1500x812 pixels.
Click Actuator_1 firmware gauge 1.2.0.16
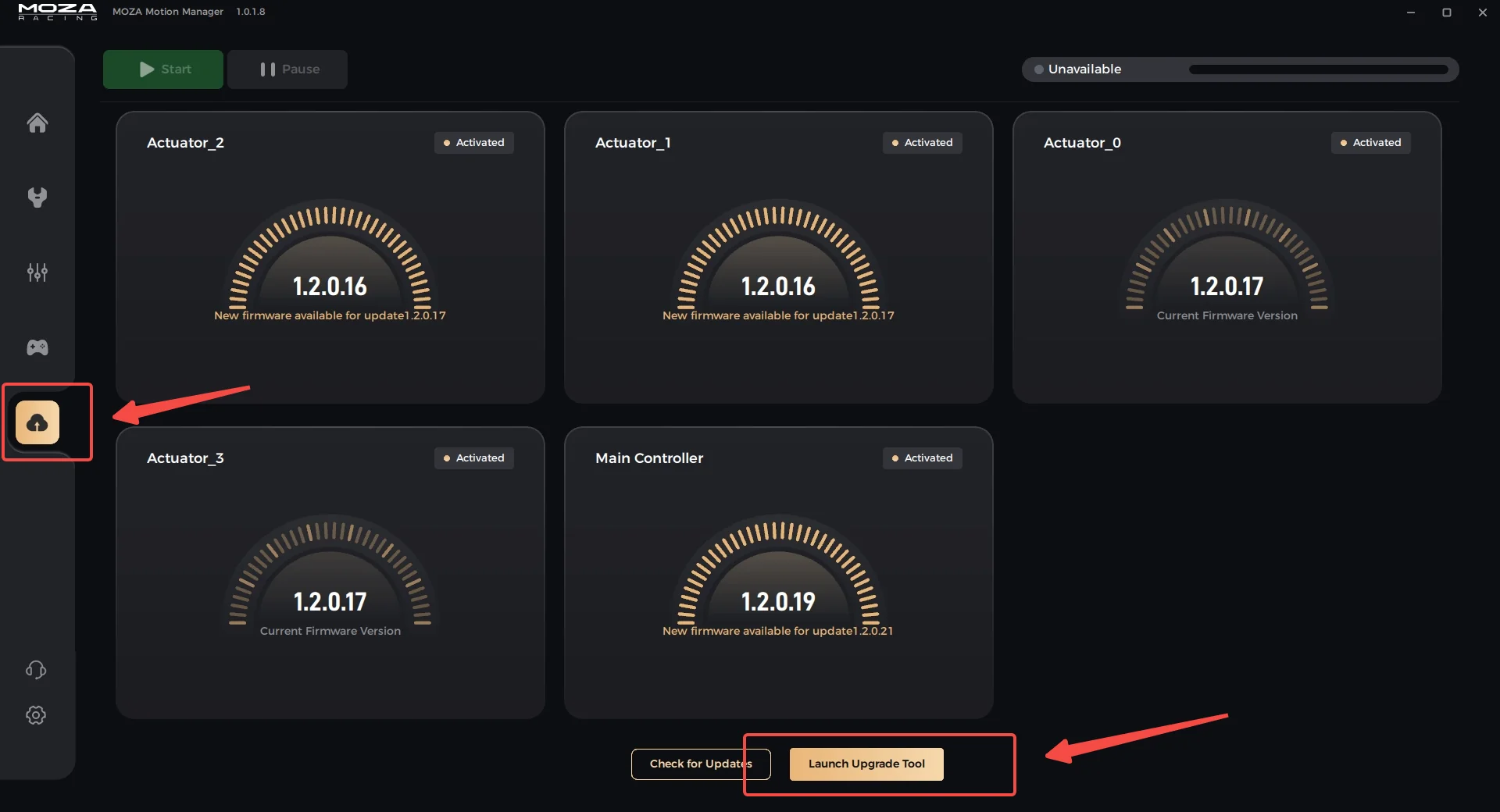tap(778, 258)
